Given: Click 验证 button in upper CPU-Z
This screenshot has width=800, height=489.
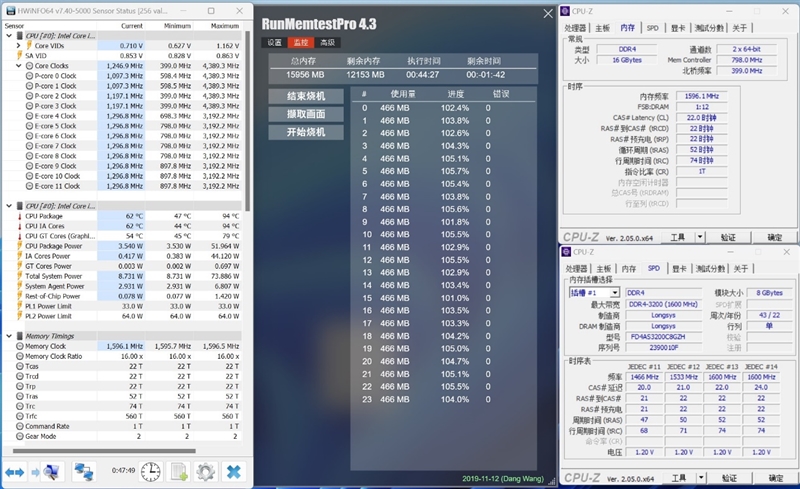Looking at the screenshot, I should (x=728, y=237).
